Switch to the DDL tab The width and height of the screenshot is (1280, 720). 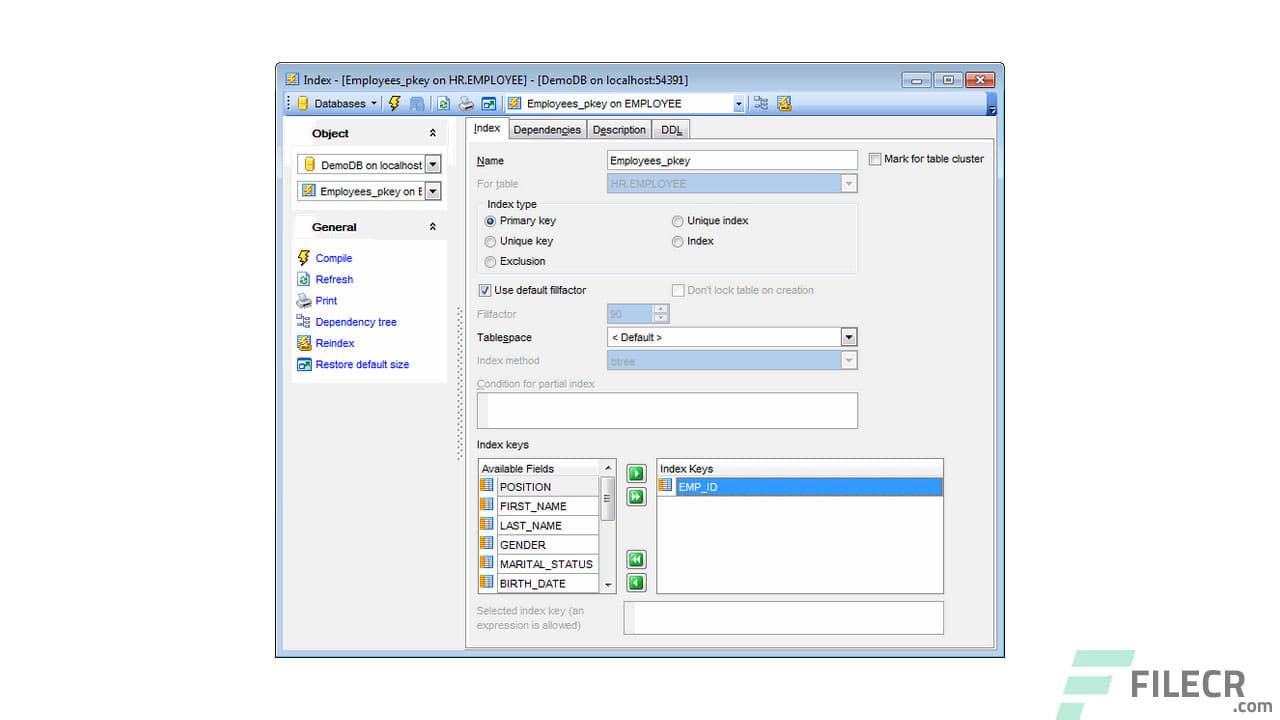pyautogui.click(x=671, y=129)
